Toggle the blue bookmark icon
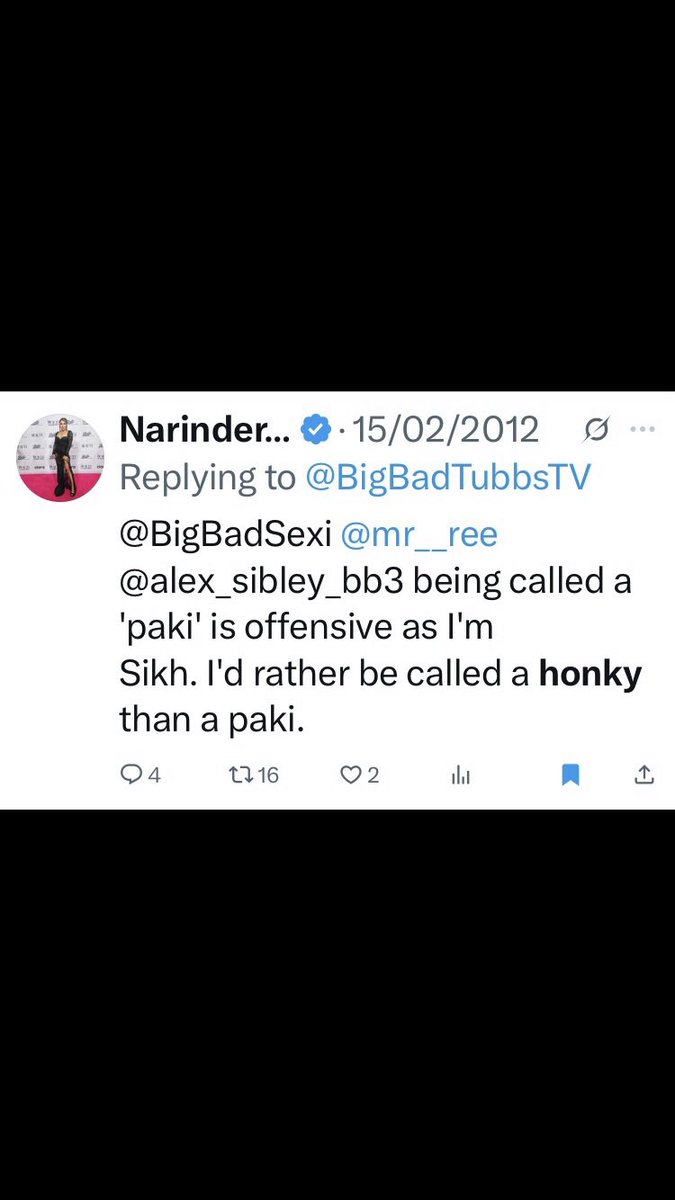The image size is (675, 1200). pyautogui.click(x=570, y=774)
